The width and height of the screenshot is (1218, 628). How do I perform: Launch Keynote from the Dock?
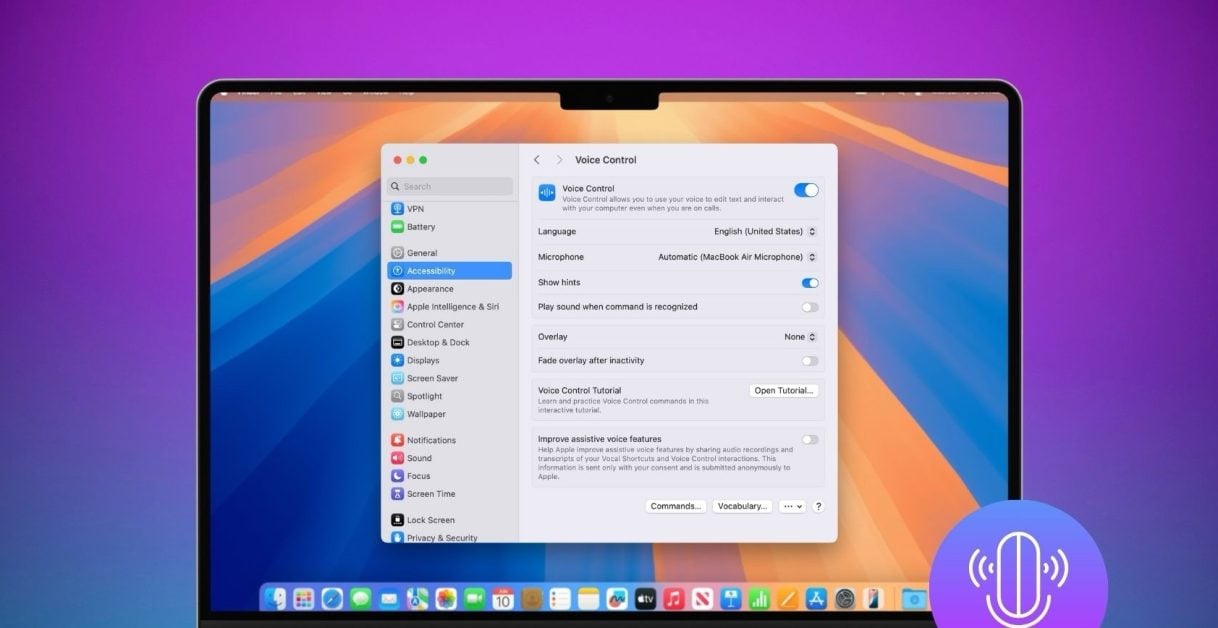click(x=731, y=599)
